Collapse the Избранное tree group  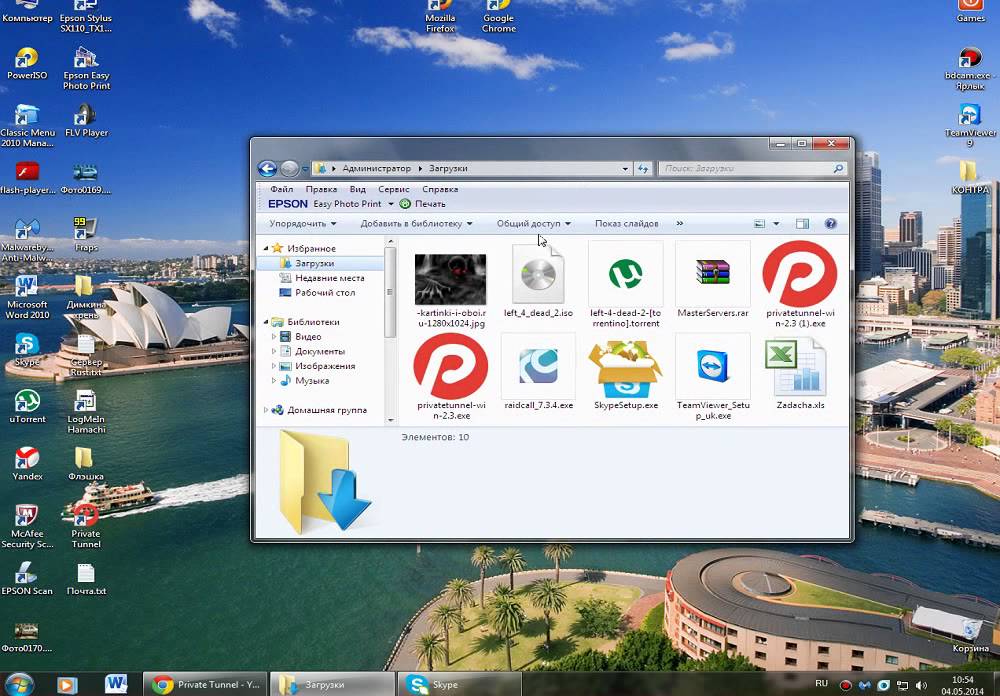click(266, 248)
